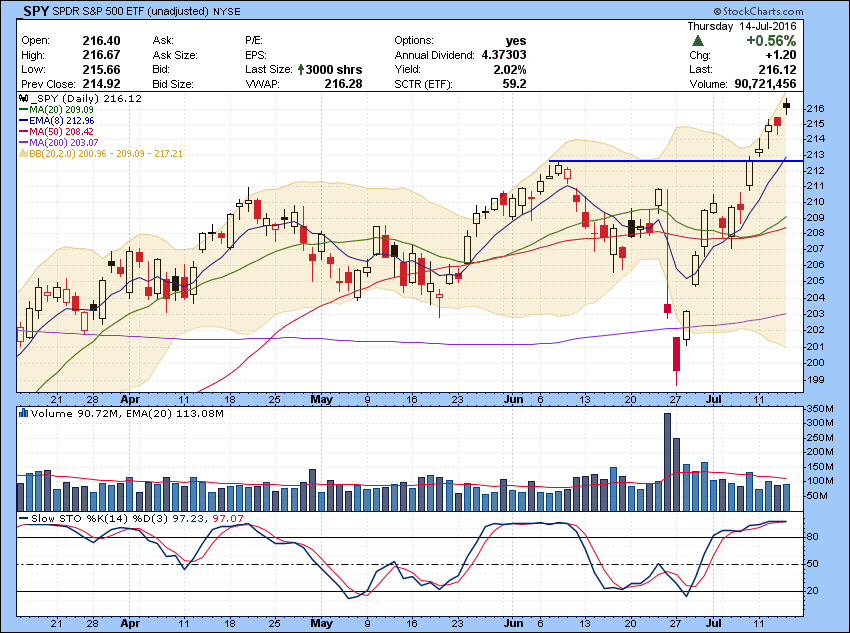This screenshot has width=850, height=633.
Task: Click the _SPY (Daily) 216.12 chart label
Action: point(86,99)
